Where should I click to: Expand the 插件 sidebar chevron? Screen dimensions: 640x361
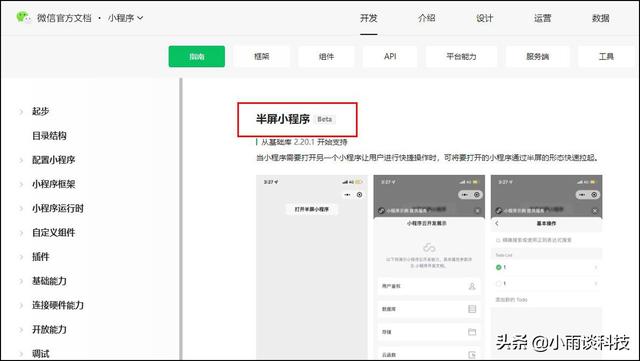(21, 257)
